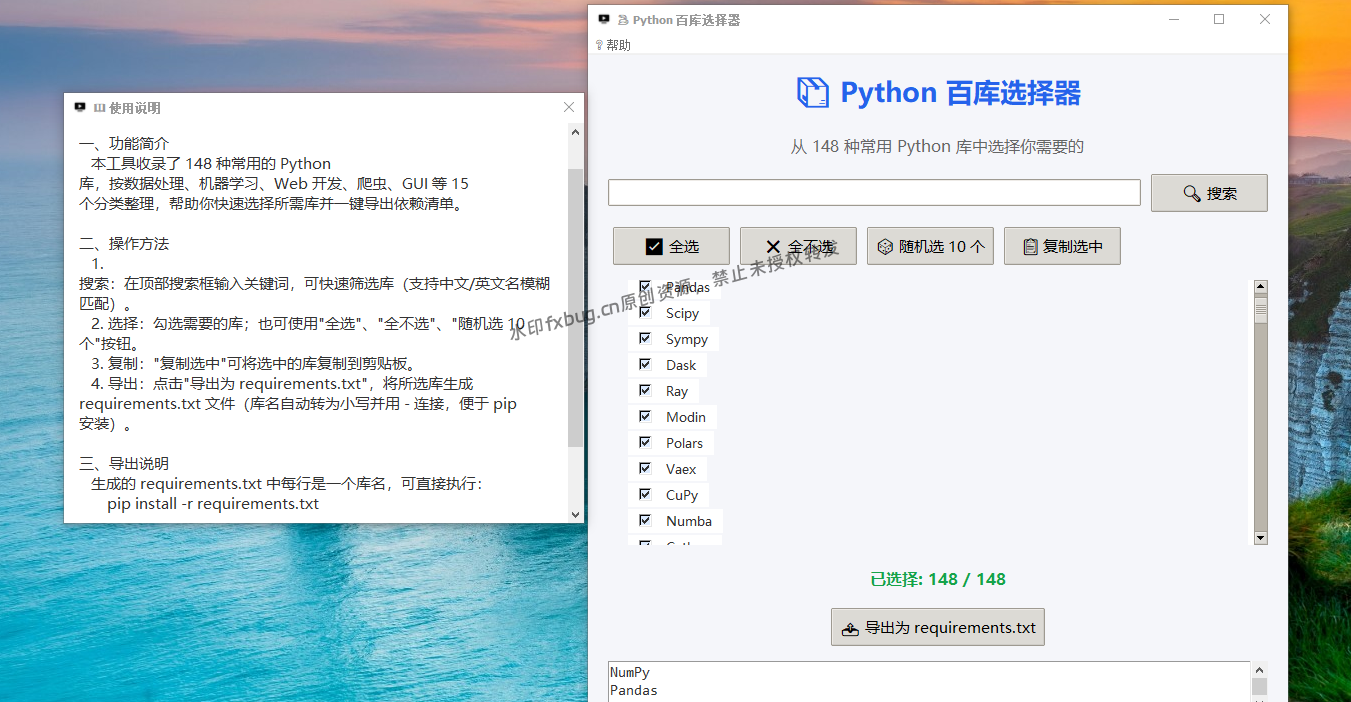Close the 使用说明 help window
Screen dimensions: 1351x702
(x=569, y=107)
